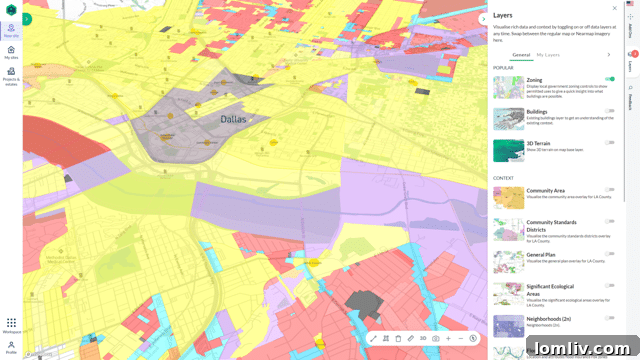Expand the left panel with green arrow
Screen dimensions: 640x360
(x=27, y=19)
